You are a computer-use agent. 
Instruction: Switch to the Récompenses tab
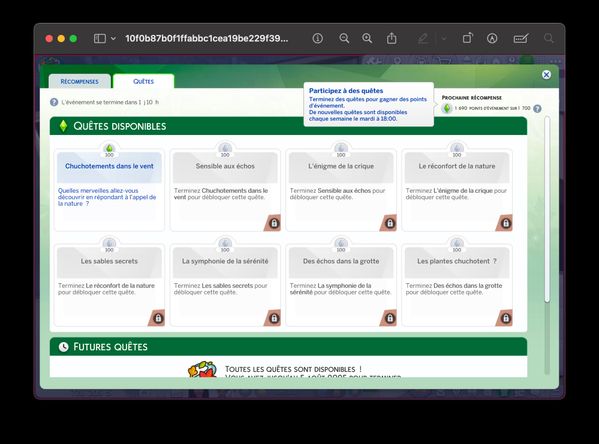point(79,81)
